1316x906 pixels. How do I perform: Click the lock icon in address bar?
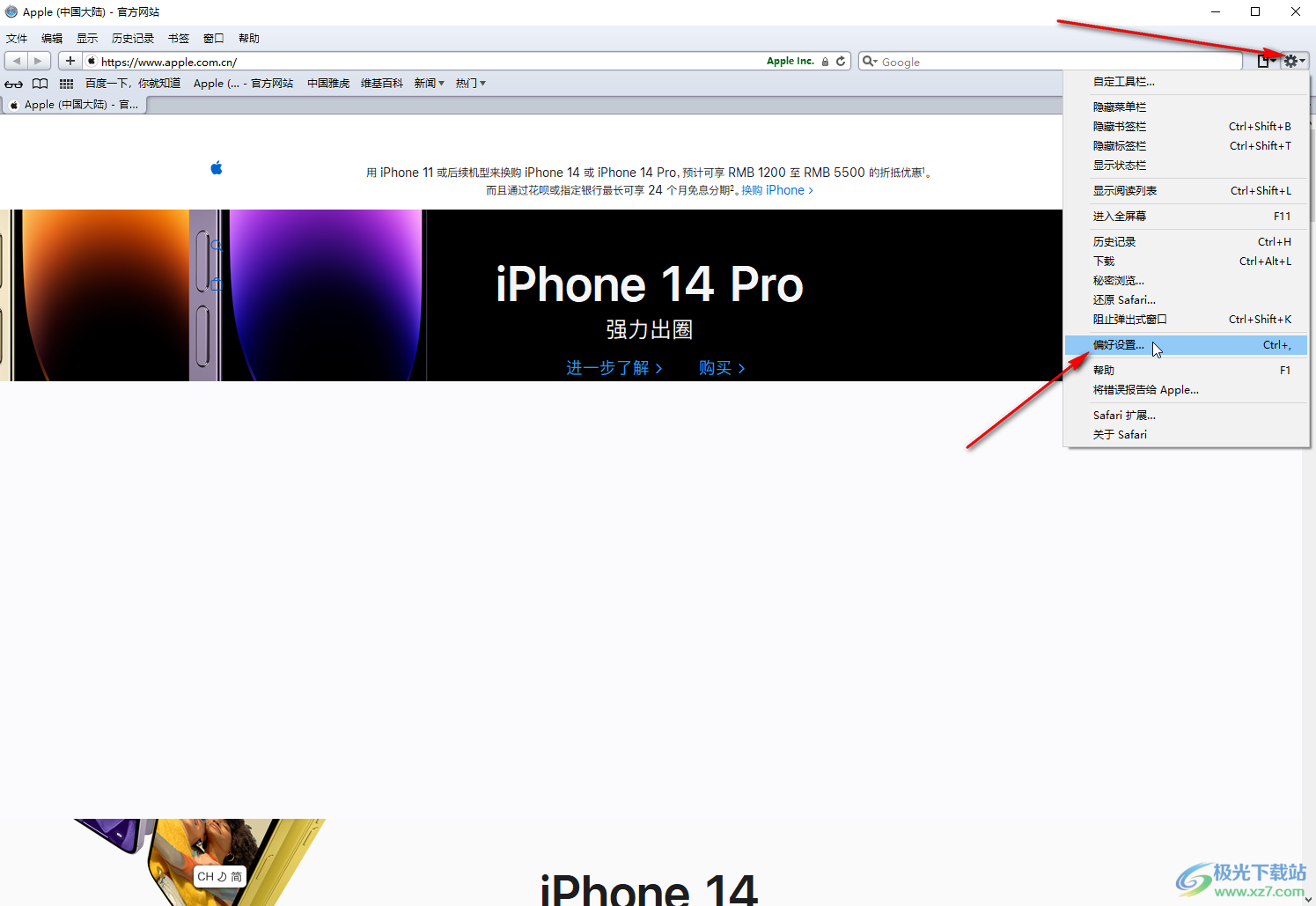tap(825, 62)
